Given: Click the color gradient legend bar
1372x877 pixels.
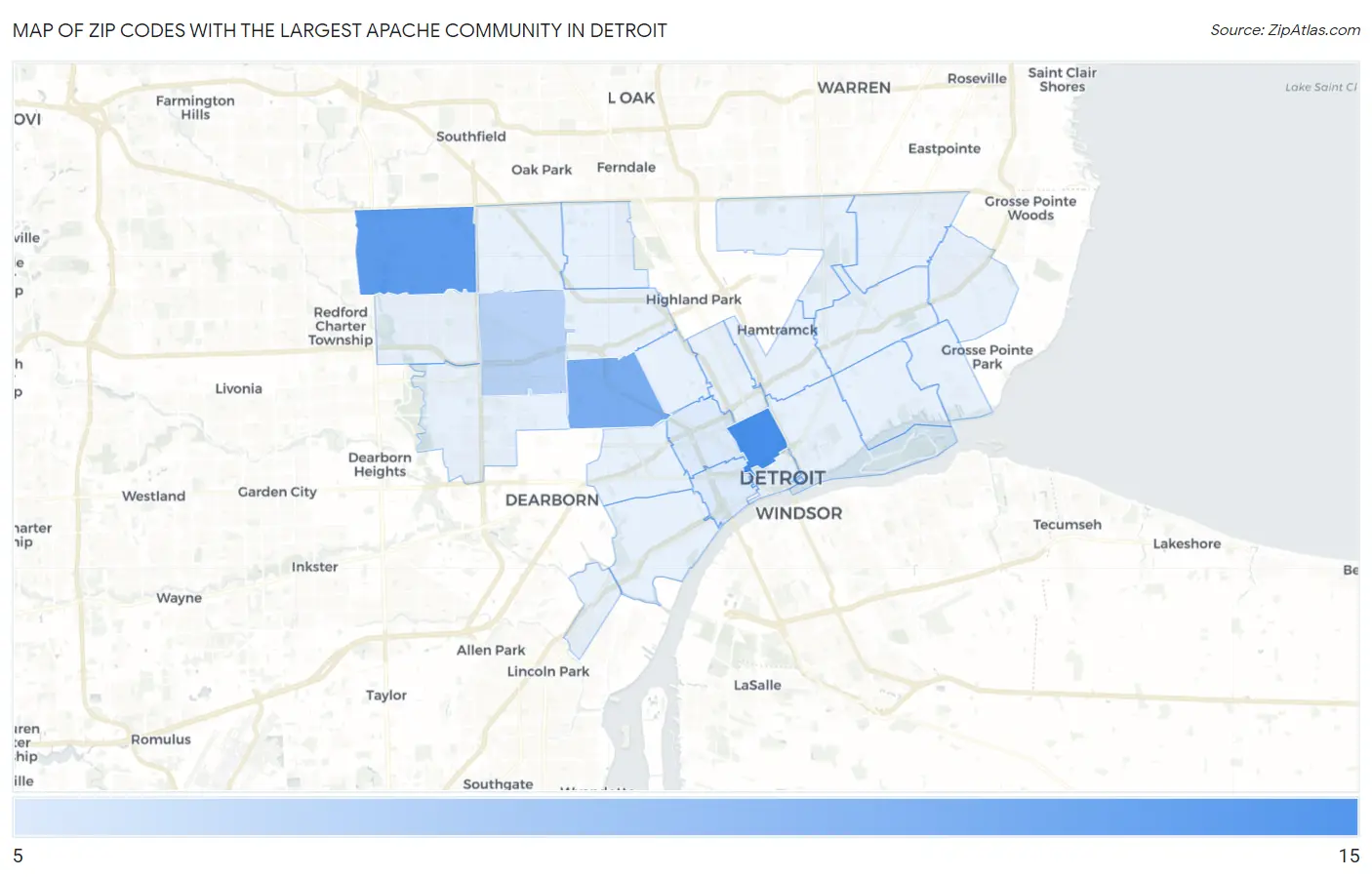Looking at the screenshot, I should pyautogui.click(x=685, y=817).
